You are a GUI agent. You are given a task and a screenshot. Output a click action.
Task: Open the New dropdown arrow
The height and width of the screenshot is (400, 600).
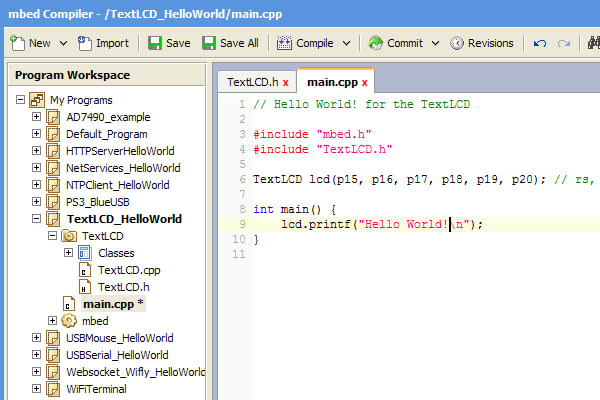click(64, 43)
